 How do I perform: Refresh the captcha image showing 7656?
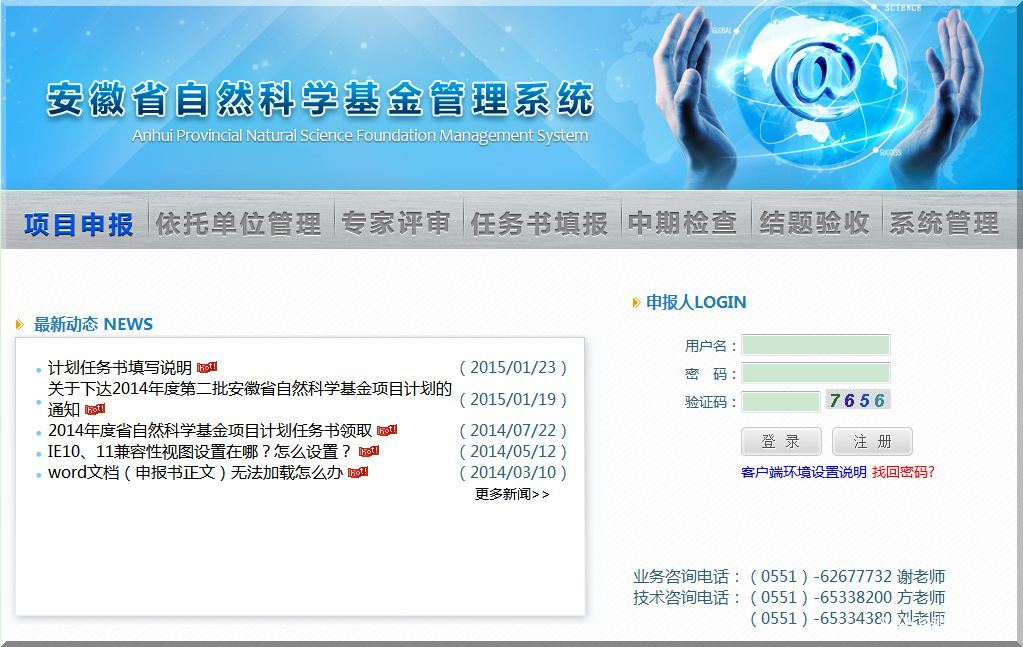pyautogui.click(x=857, y=401)
